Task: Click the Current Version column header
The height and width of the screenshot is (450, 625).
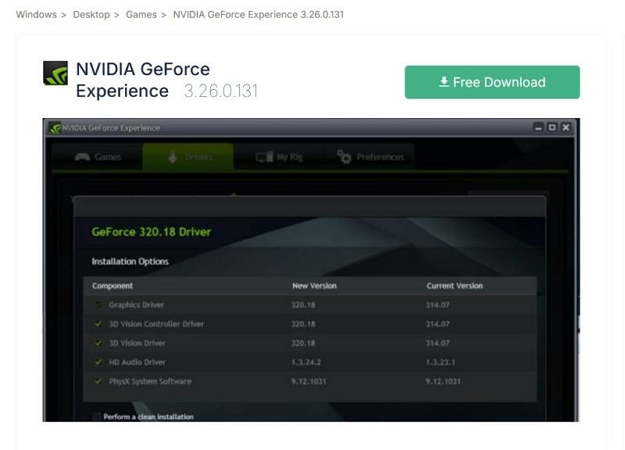Action: (x=455, y=286)
